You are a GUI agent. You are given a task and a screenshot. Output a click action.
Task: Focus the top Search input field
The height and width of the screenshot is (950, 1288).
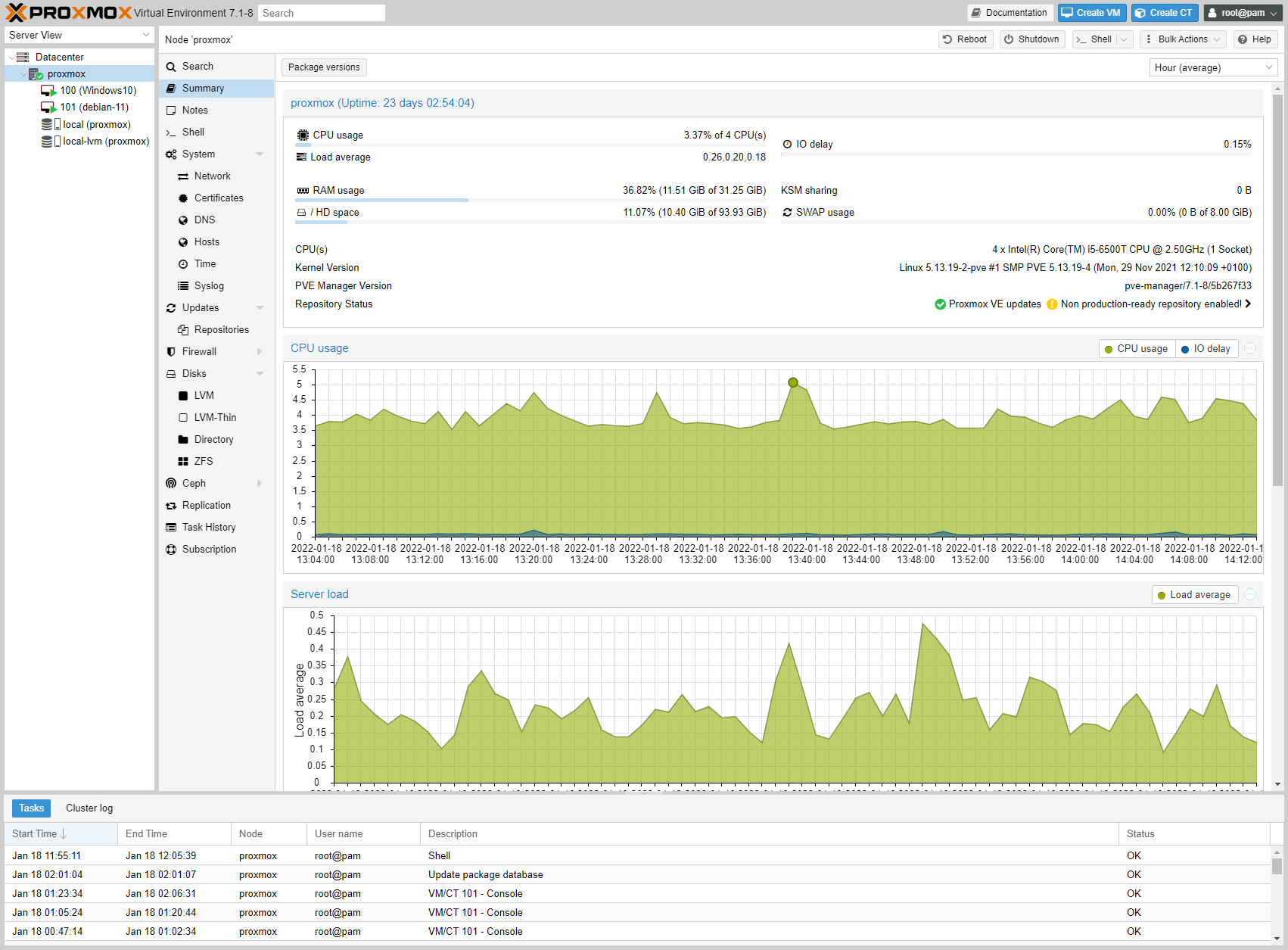click(x=321, y=13)
